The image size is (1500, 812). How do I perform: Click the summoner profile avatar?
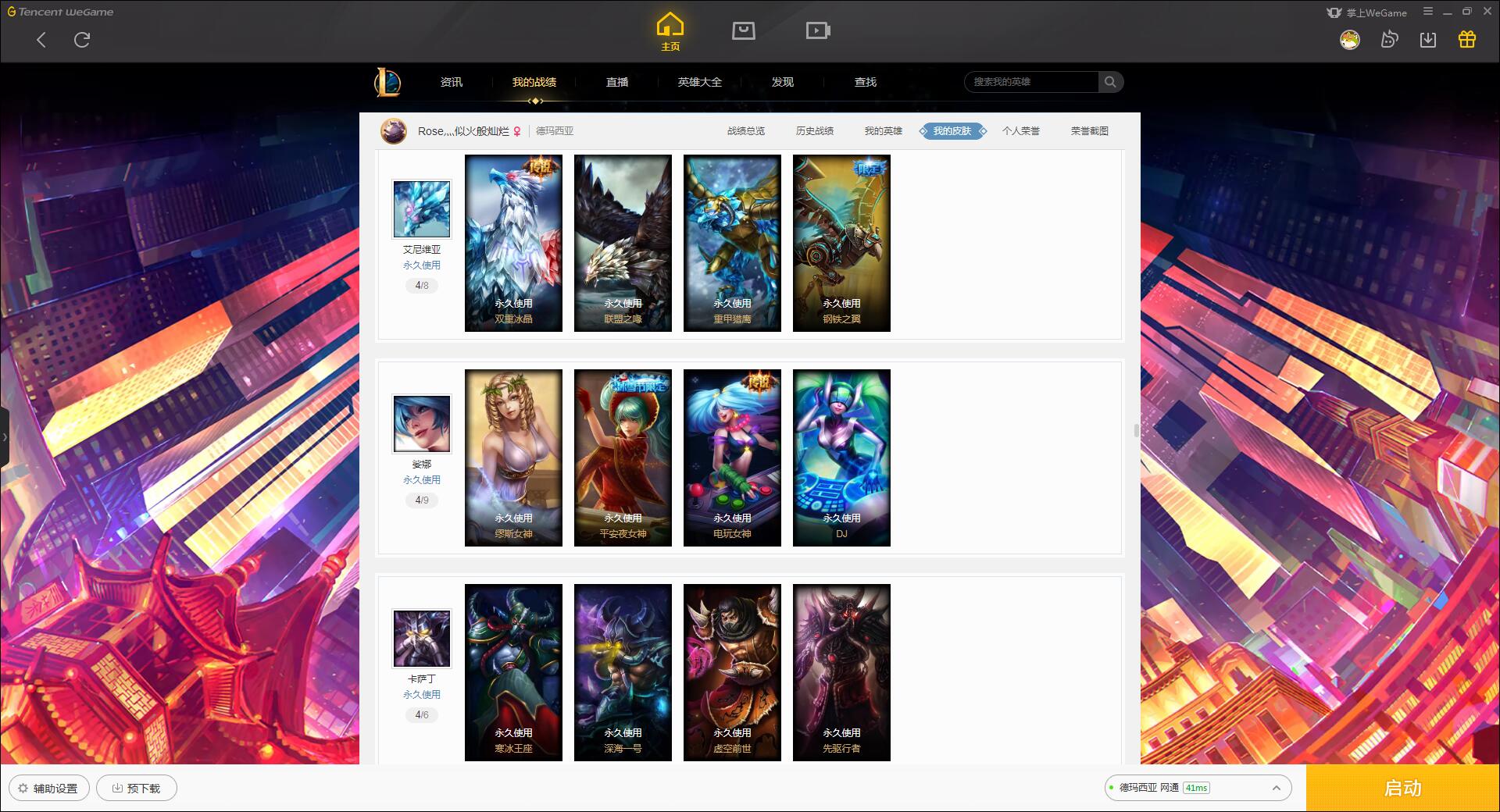[394, 131]
